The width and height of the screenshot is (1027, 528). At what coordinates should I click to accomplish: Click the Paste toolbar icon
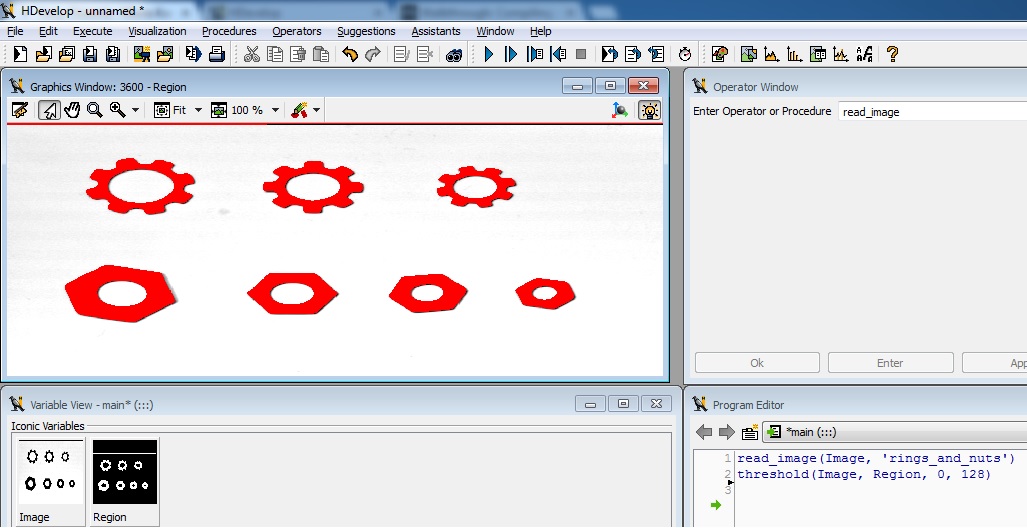[320, 54]
